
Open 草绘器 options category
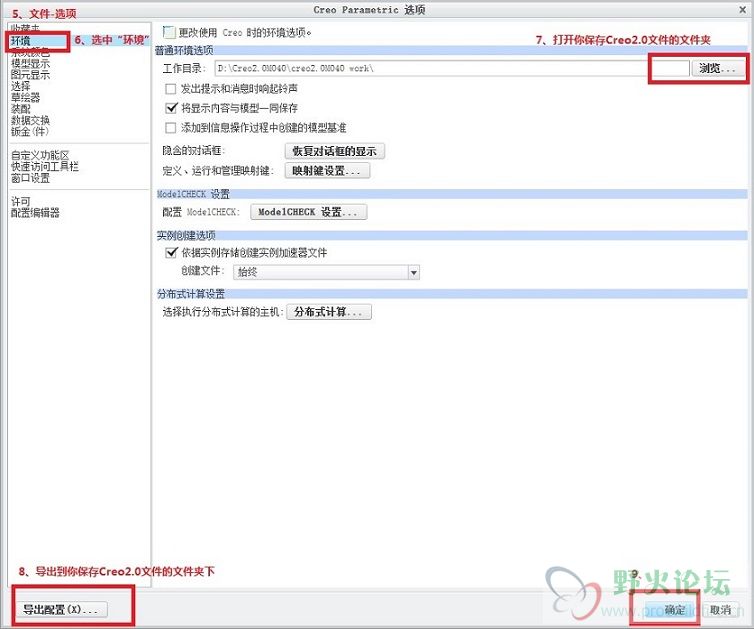[x=25, y=98]
